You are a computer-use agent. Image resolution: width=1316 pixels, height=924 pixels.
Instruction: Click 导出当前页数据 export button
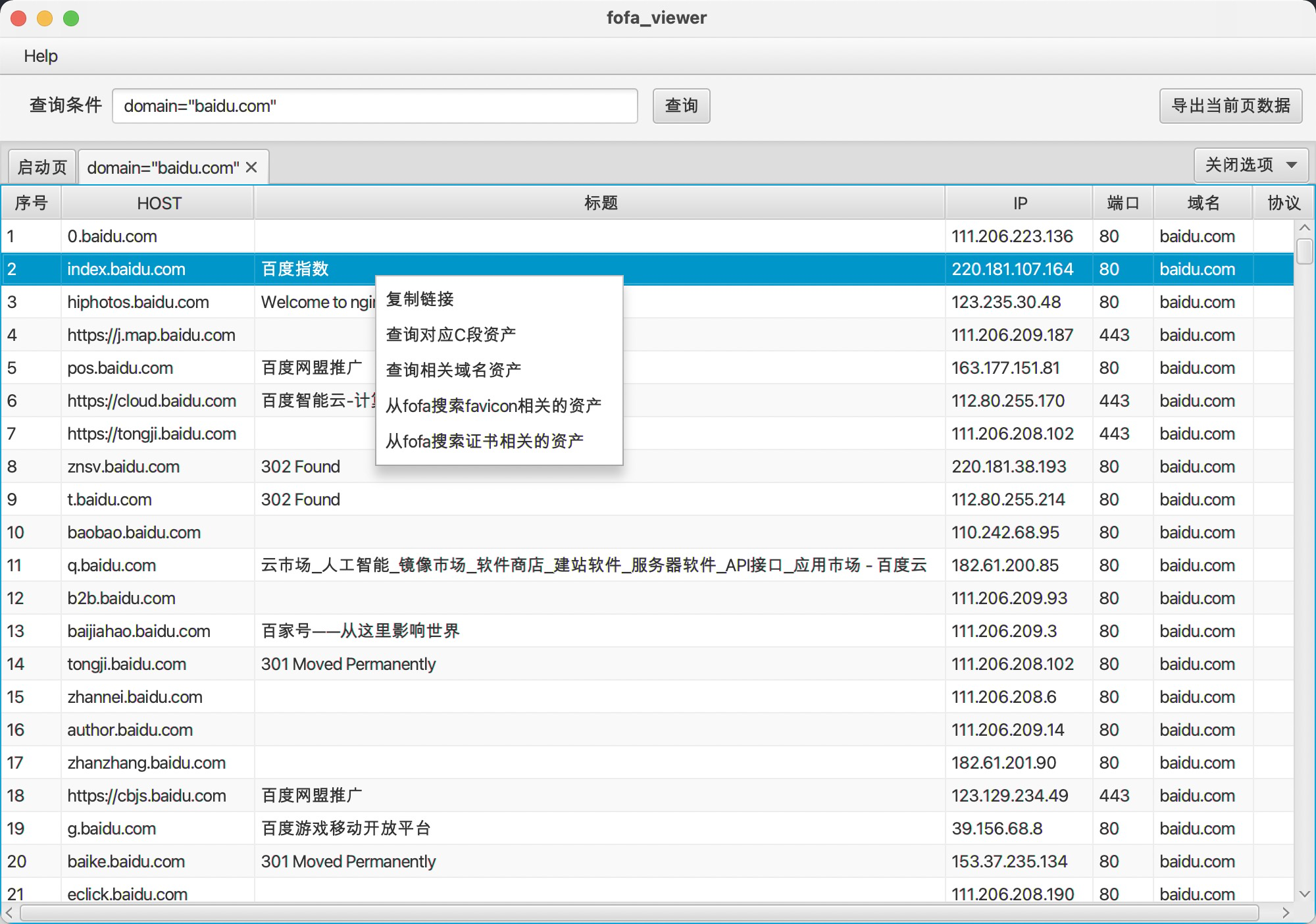[1230, 106]
